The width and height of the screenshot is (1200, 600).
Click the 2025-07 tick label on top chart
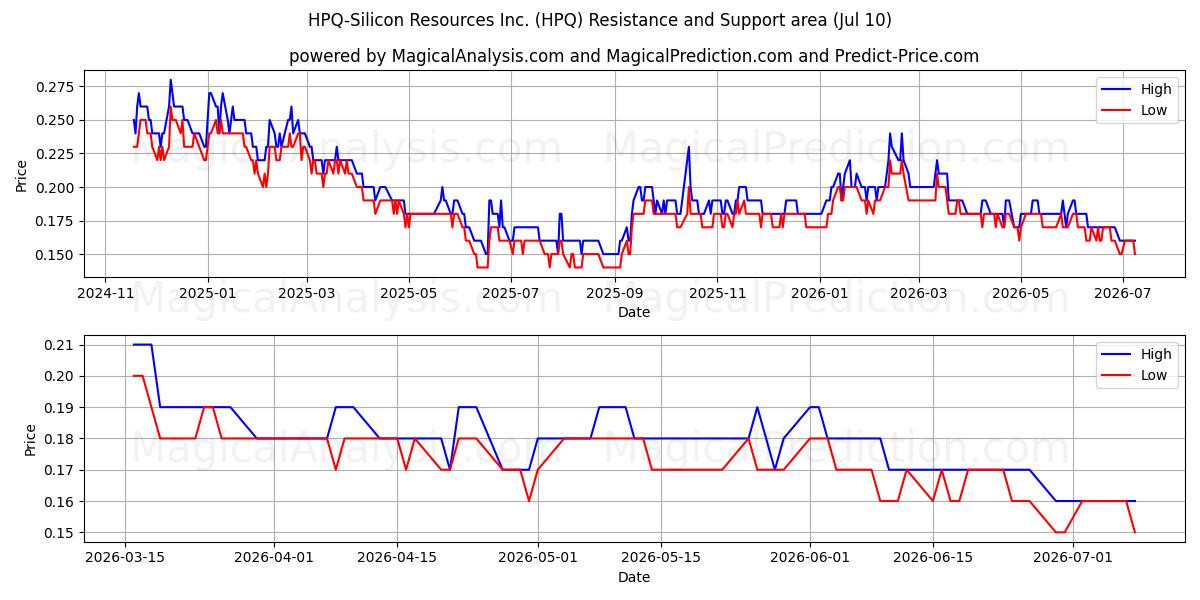[x=511, y=294]
